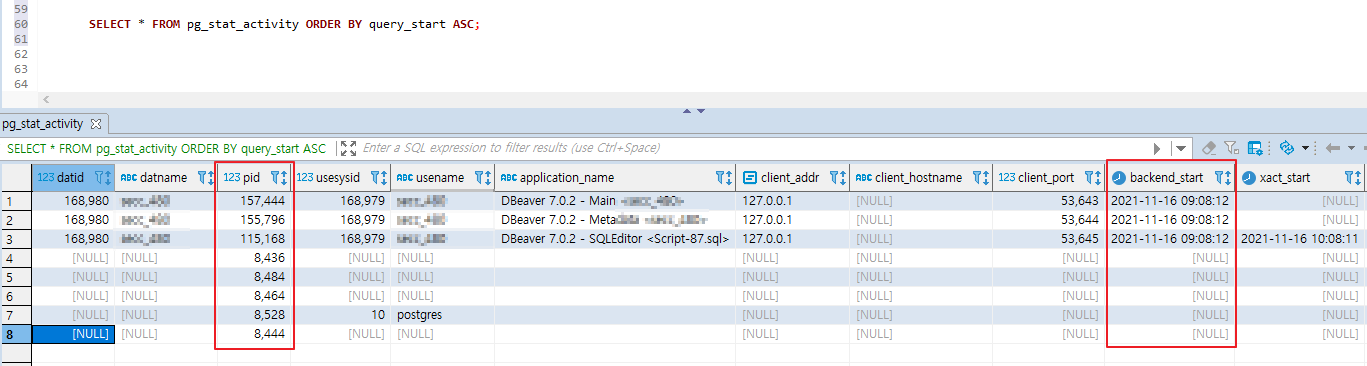
Task: Click the SQL line SELECT * FROM pg_stat_activity
Action: coord(284,23)
